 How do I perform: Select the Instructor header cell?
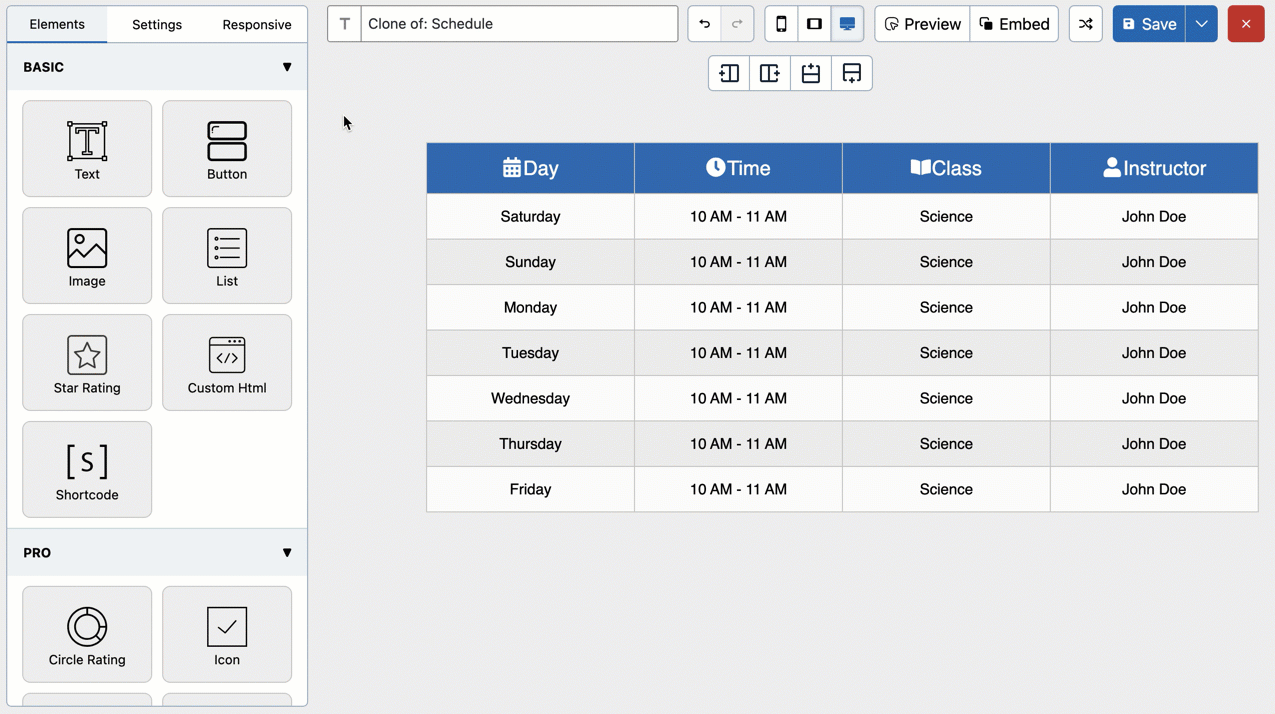[1154, 168]
